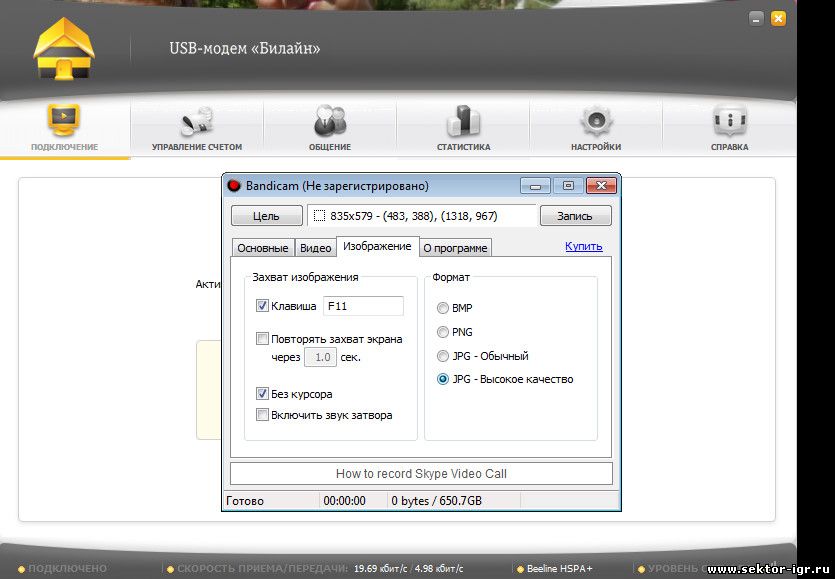Click the Beeline house logo

point(64,48)
